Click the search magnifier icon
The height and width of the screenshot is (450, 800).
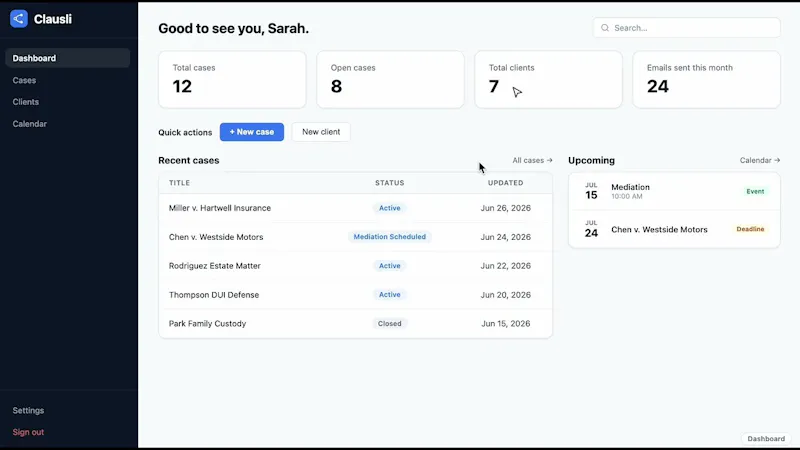coord(605,28)
